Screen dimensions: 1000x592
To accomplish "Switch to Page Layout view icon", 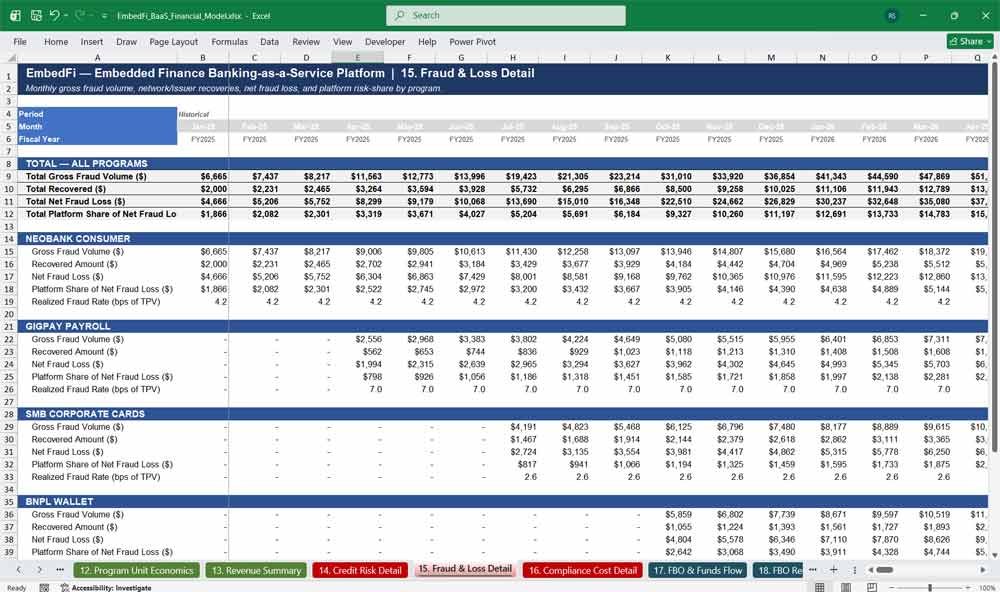I will [846, 587].
